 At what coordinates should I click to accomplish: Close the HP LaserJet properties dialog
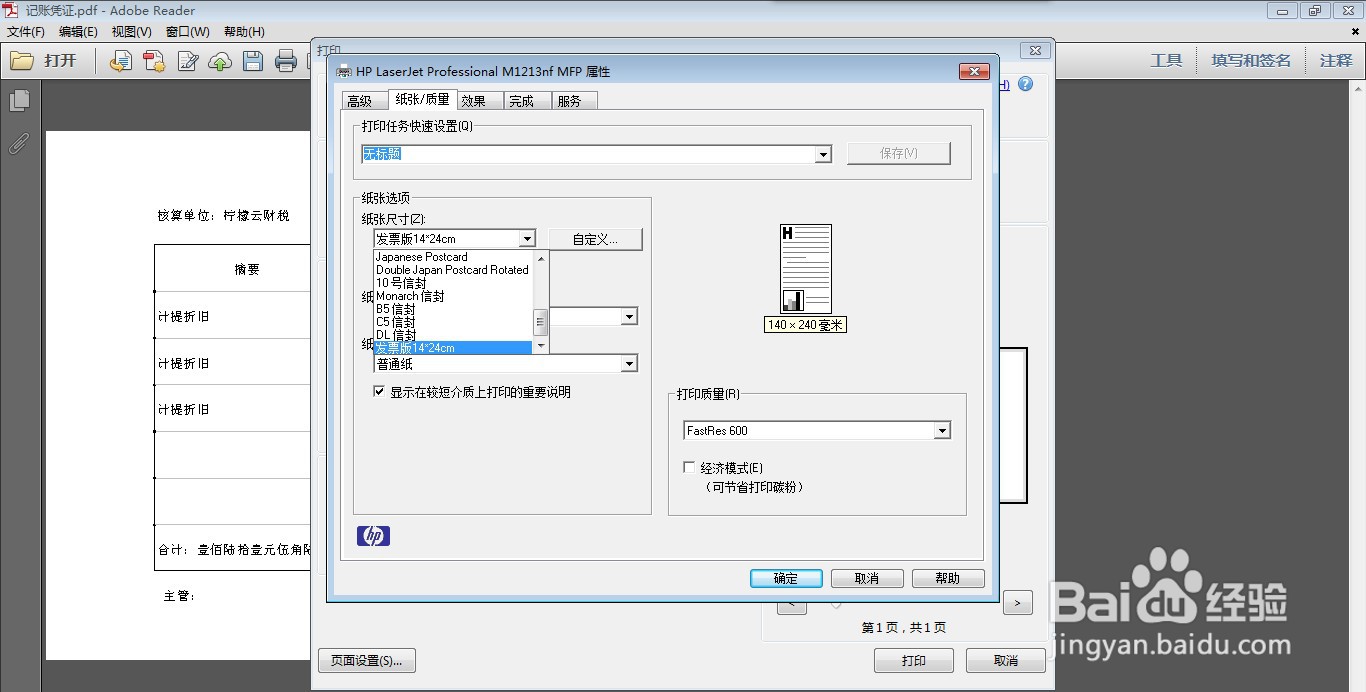click(974, 71)
